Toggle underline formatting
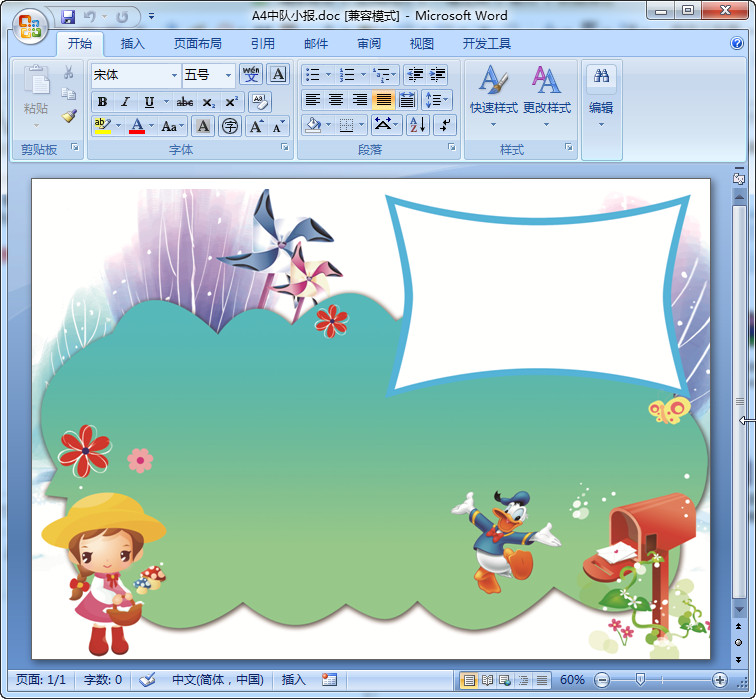756x699 pixels. [x=149, y=102]
